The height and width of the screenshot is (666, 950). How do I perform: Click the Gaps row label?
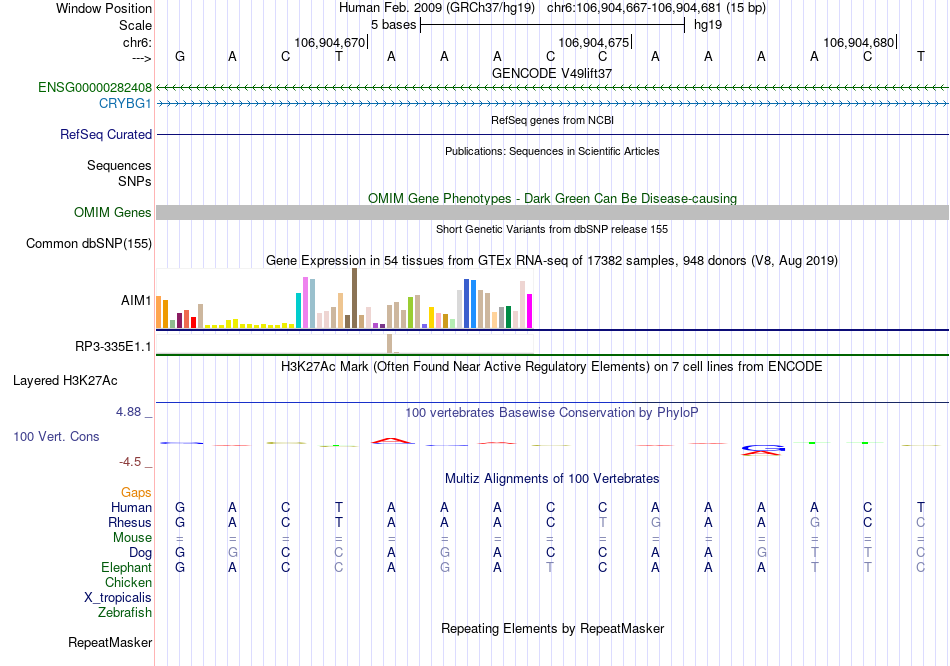pos(136,493)
